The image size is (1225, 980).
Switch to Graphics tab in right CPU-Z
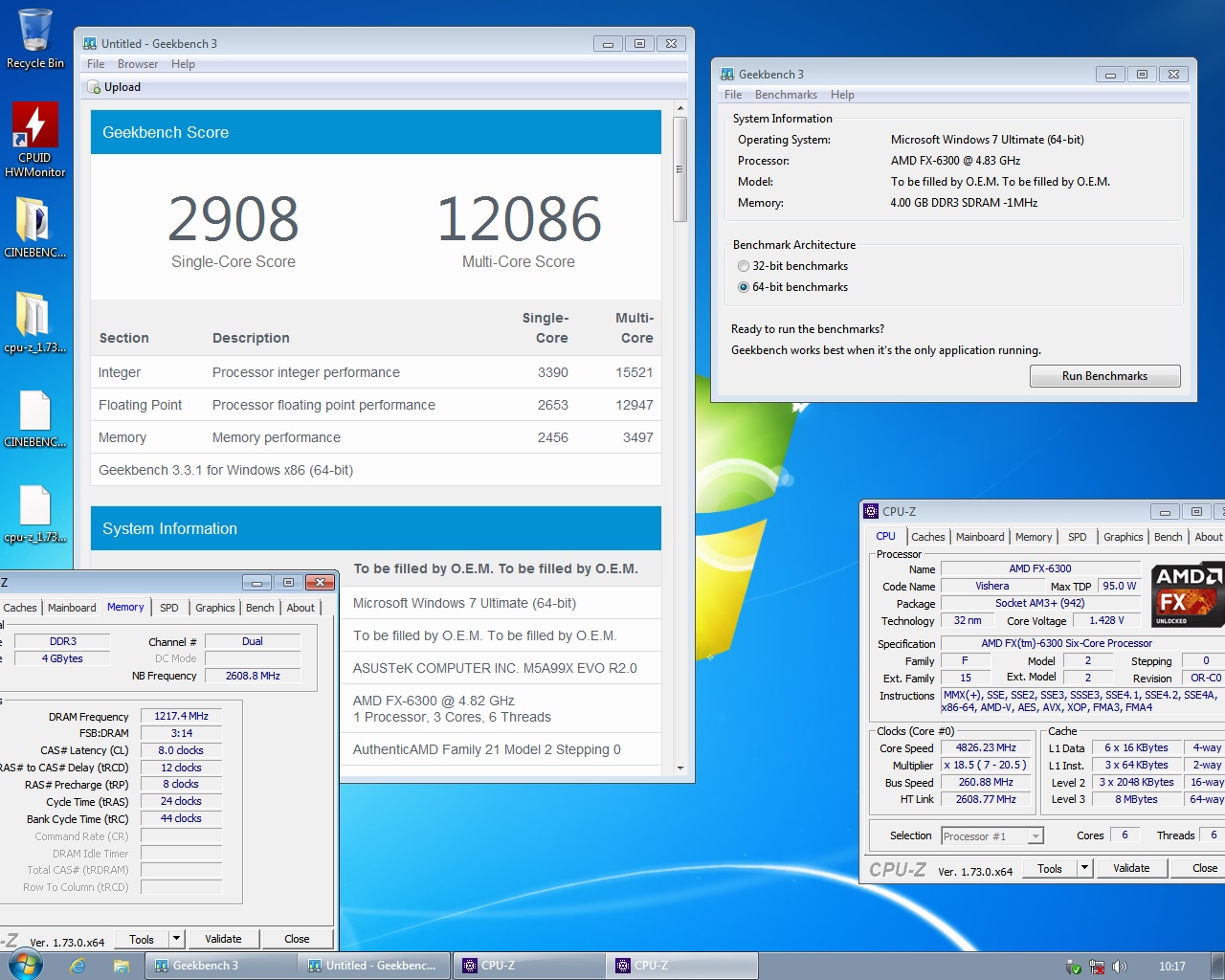1124,537
